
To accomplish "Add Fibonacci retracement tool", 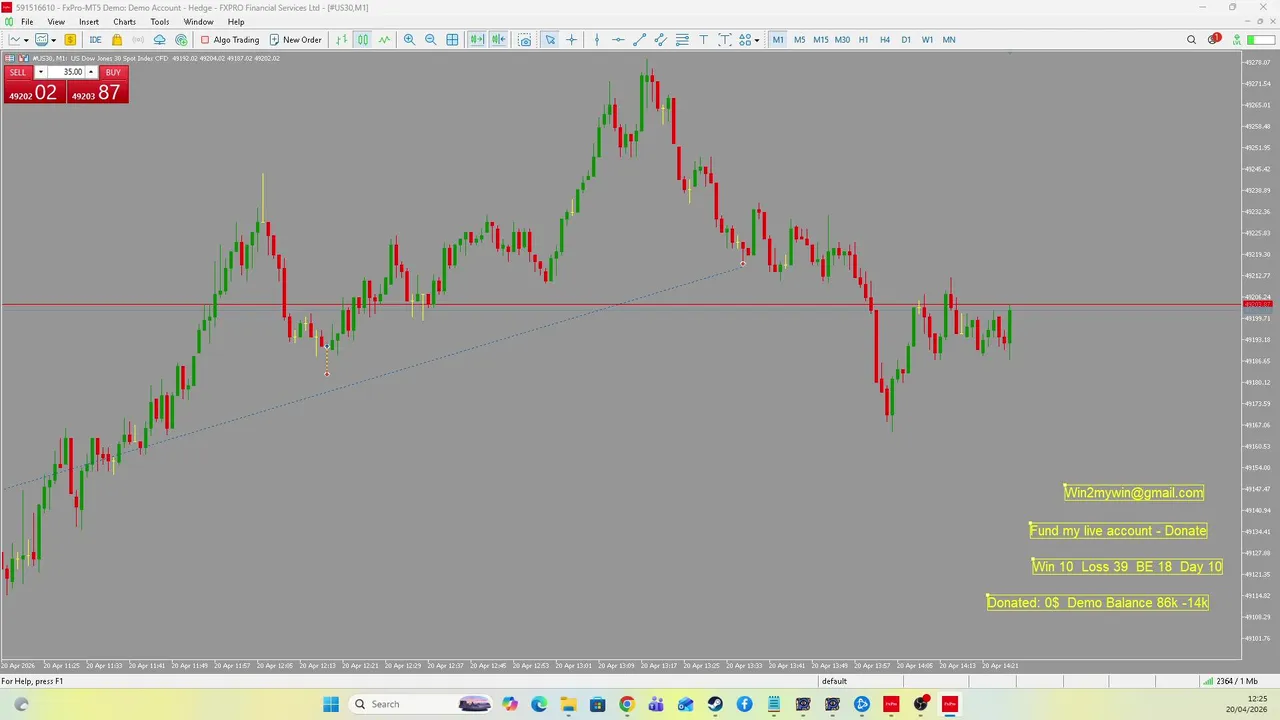I will (682, 40).
